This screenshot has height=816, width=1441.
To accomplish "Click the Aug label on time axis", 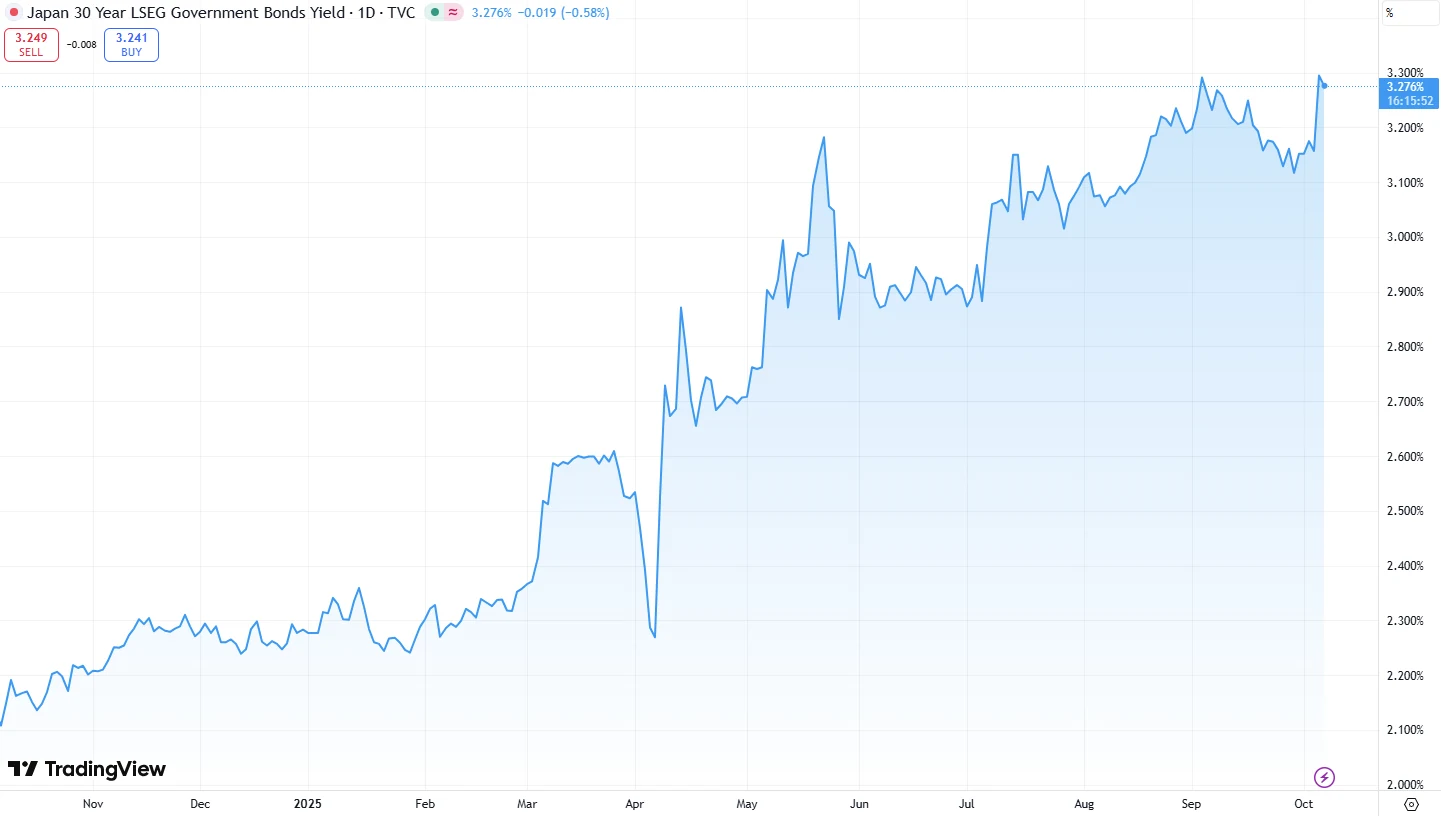I will tap(1084, 804).
